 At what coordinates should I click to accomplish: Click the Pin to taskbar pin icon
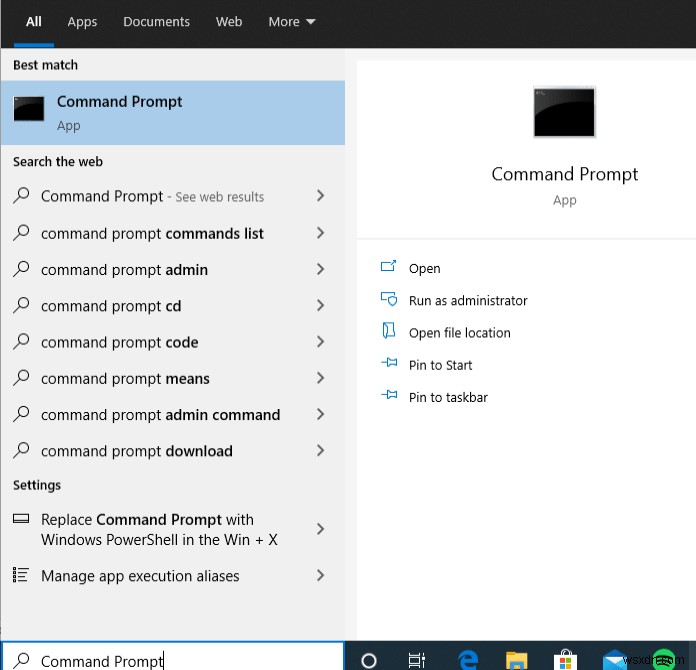389,394
